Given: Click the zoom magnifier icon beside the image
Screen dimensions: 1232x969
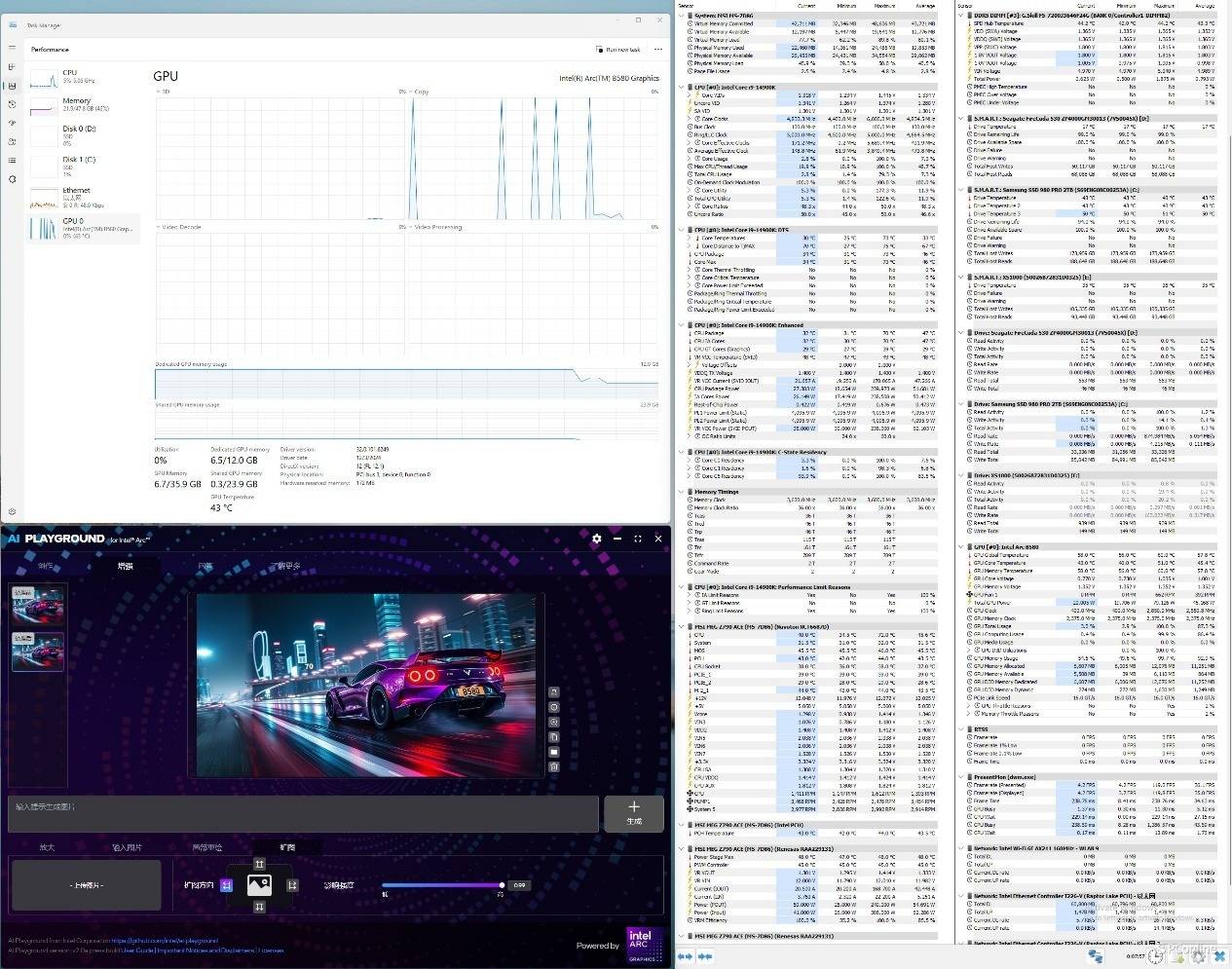Looking at the screenshot, I should [554, 723].
